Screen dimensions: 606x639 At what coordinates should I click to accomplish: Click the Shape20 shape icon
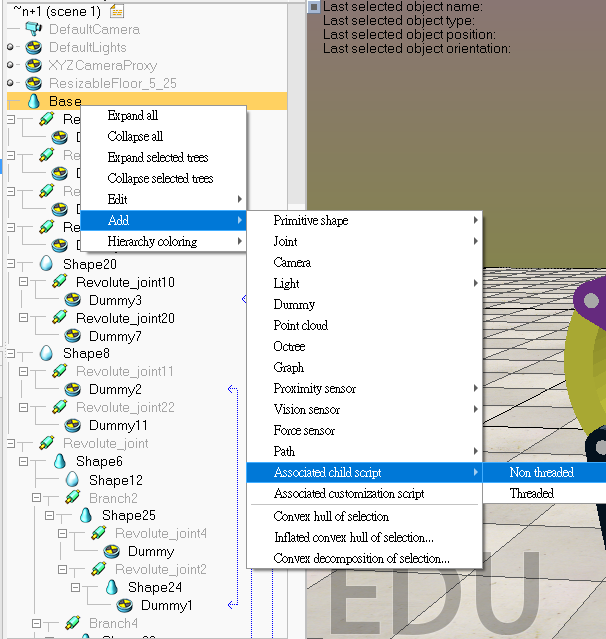(x=46, y=265)
